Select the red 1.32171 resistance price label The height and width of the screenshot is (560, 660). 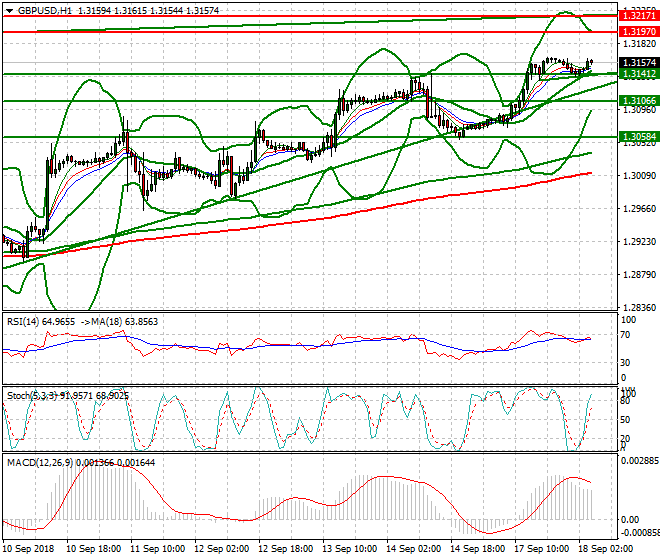click(x=639, y=16)
